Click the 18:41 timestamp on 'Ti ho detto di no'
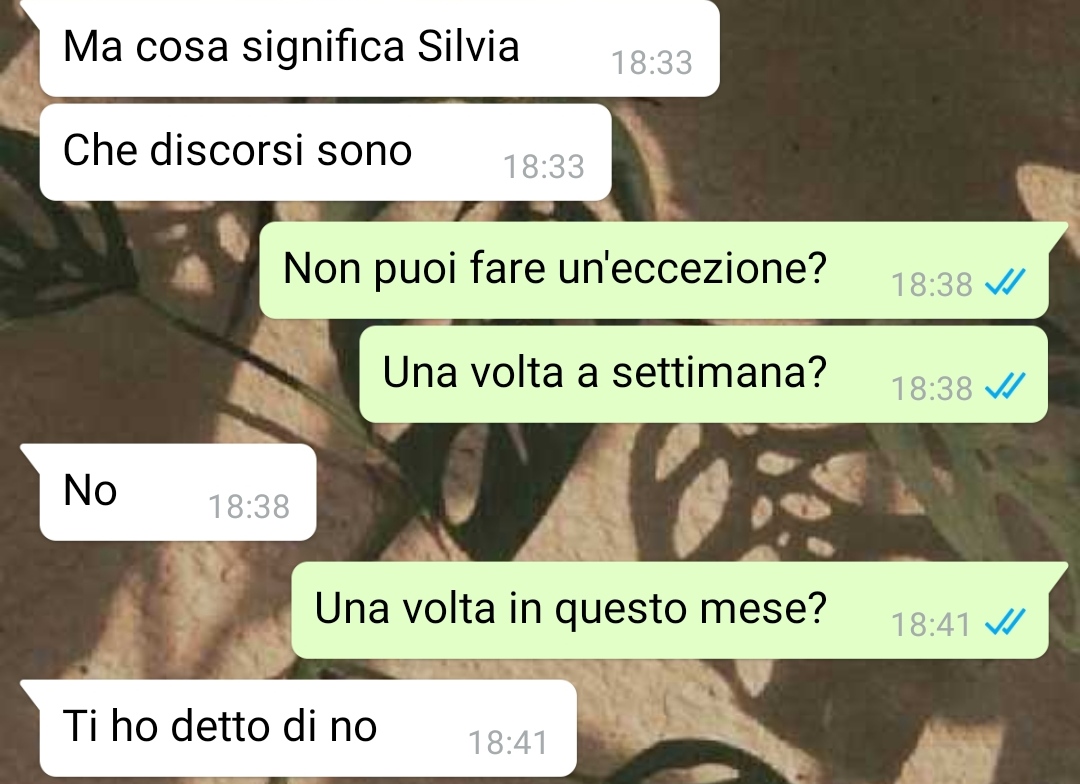Image resolution: width=1080 pixels, height=784 pixels. [x=508, y=743]
